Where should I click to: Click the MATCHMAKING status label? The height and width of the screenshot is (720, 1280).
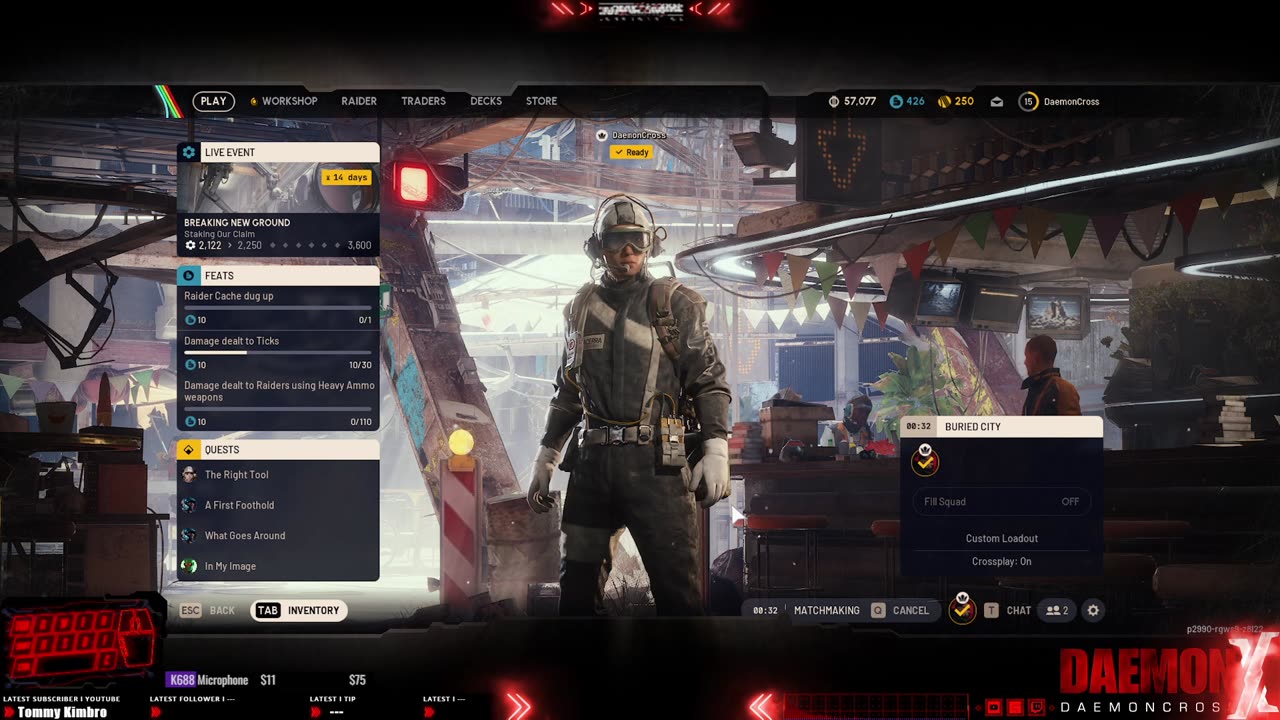click(x=826, y=610)
